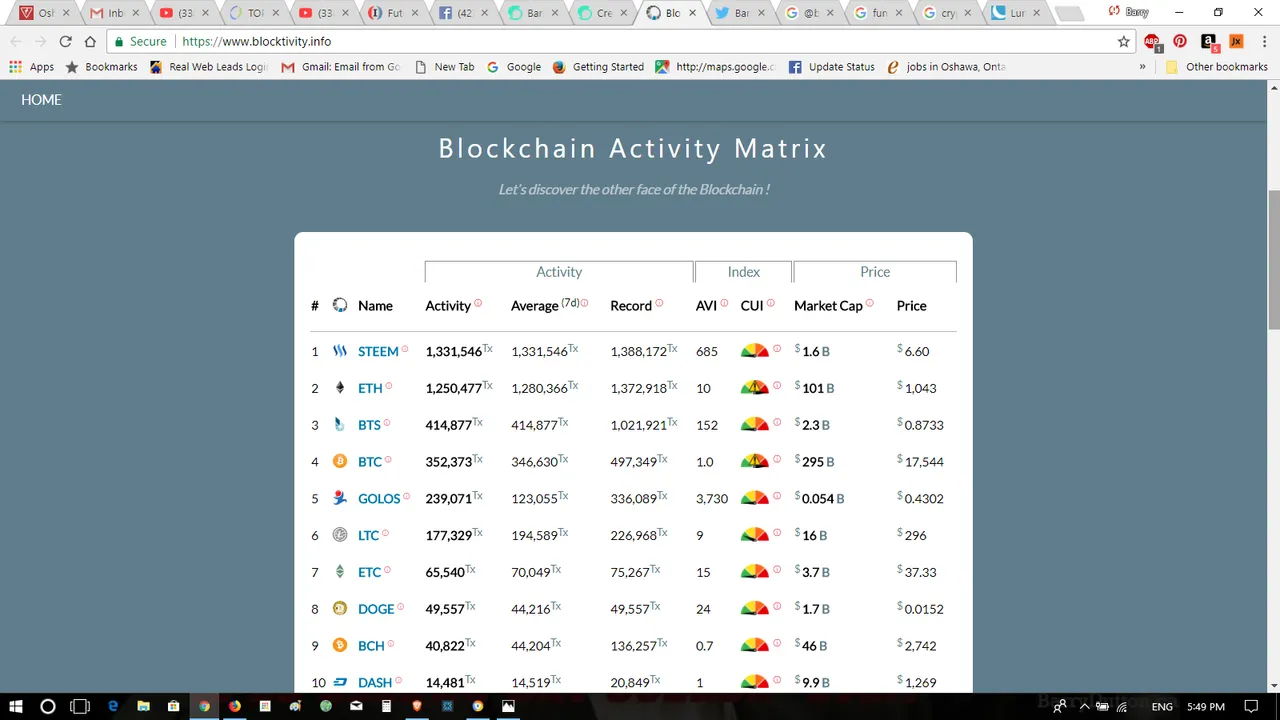
Task: Go to the browser home page icon
Action: 90,42
